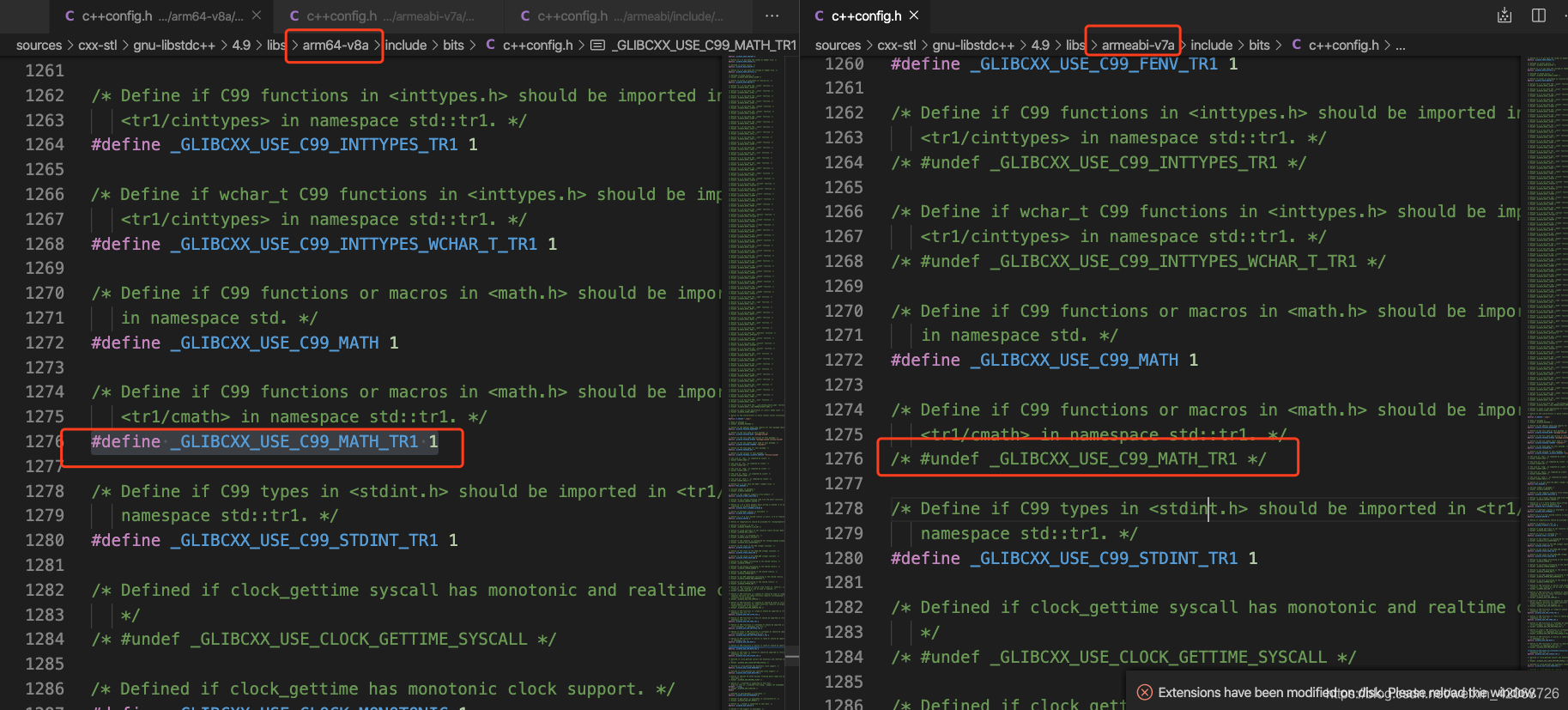Viewport: 1568px width, 710px height.
Task: Open 'cxx-stl' breadcrumb in left editor
Action: pos(97,45)
